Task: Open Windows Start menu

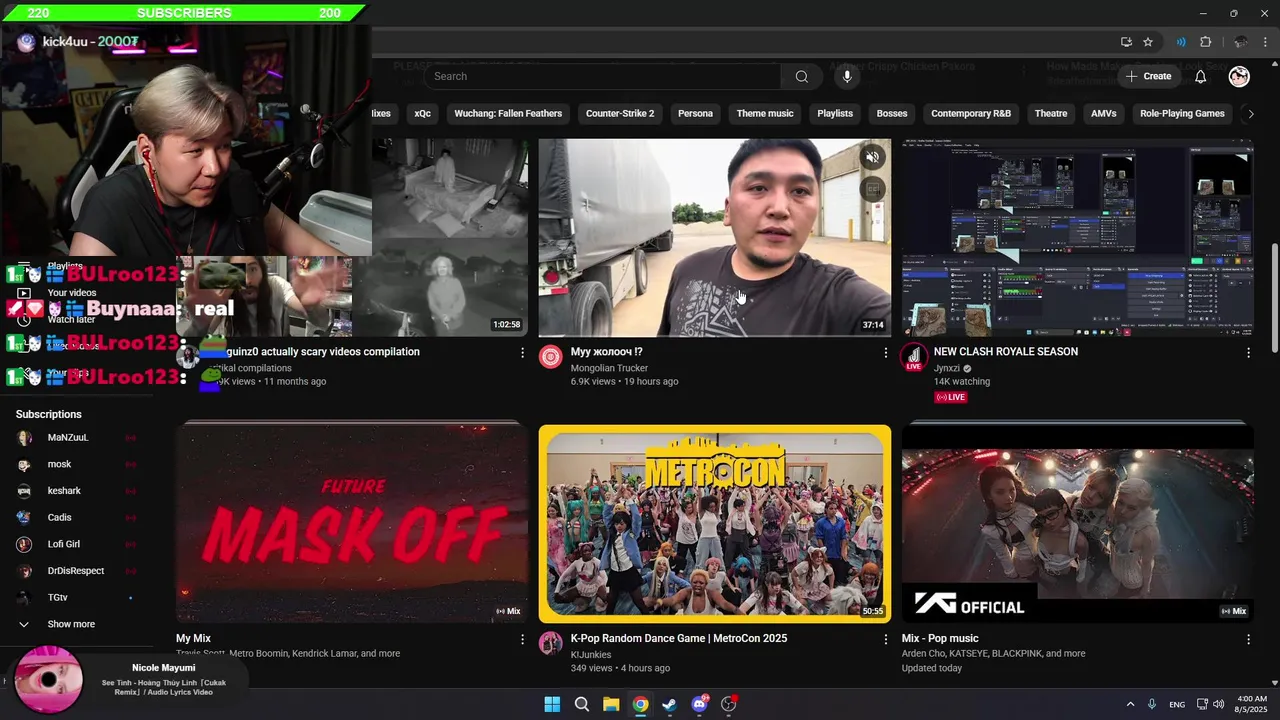Action: pos(552,704)
